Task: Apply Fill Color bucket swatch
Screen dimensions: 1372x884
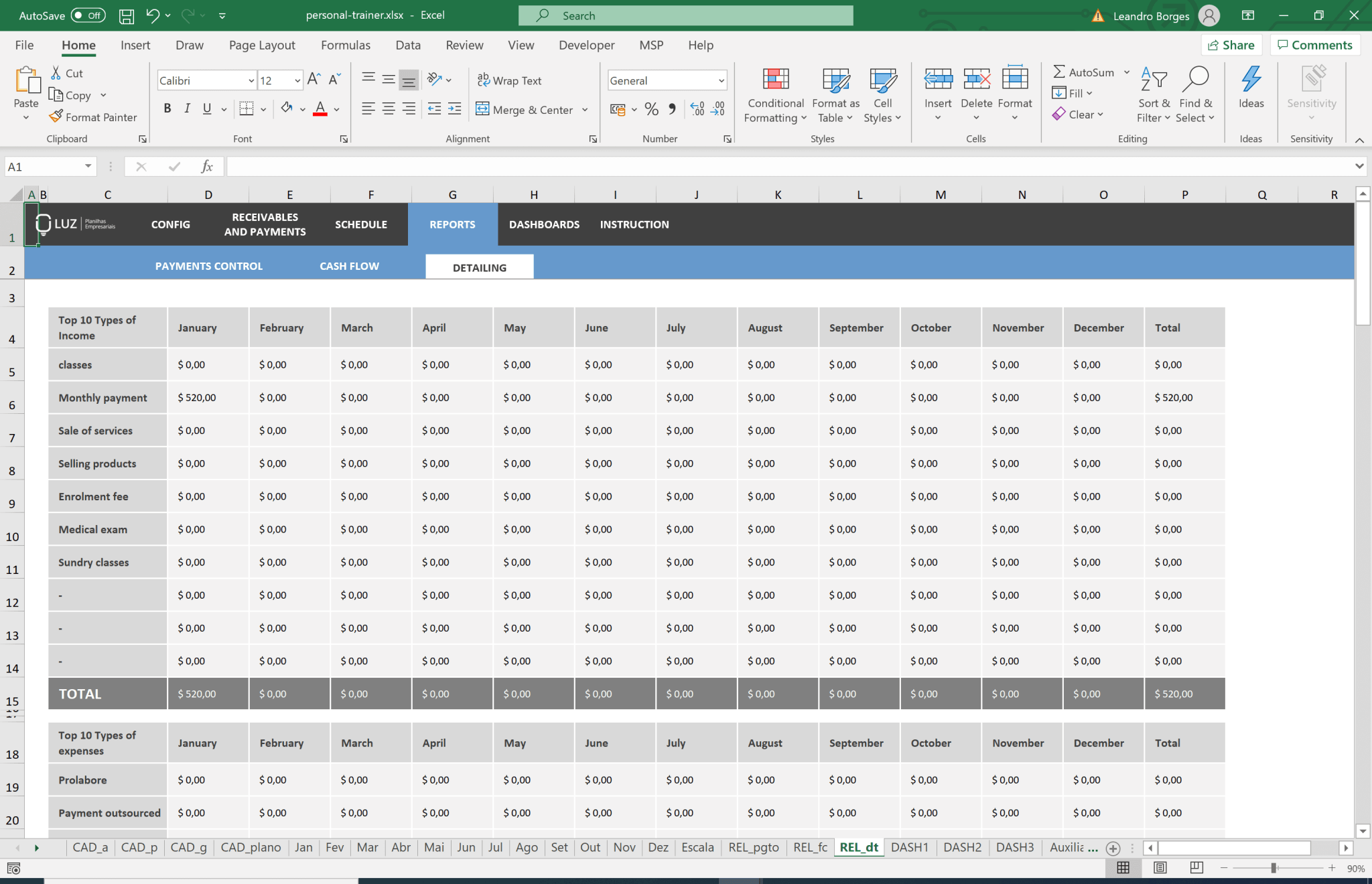Action: [x=287, y=108]
